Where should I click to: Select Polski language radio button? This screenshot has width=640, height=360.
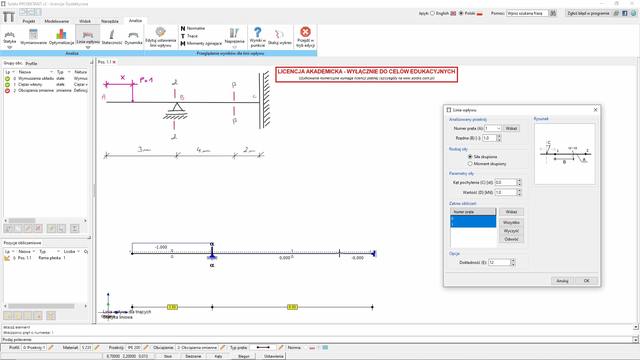pos(461,13)
